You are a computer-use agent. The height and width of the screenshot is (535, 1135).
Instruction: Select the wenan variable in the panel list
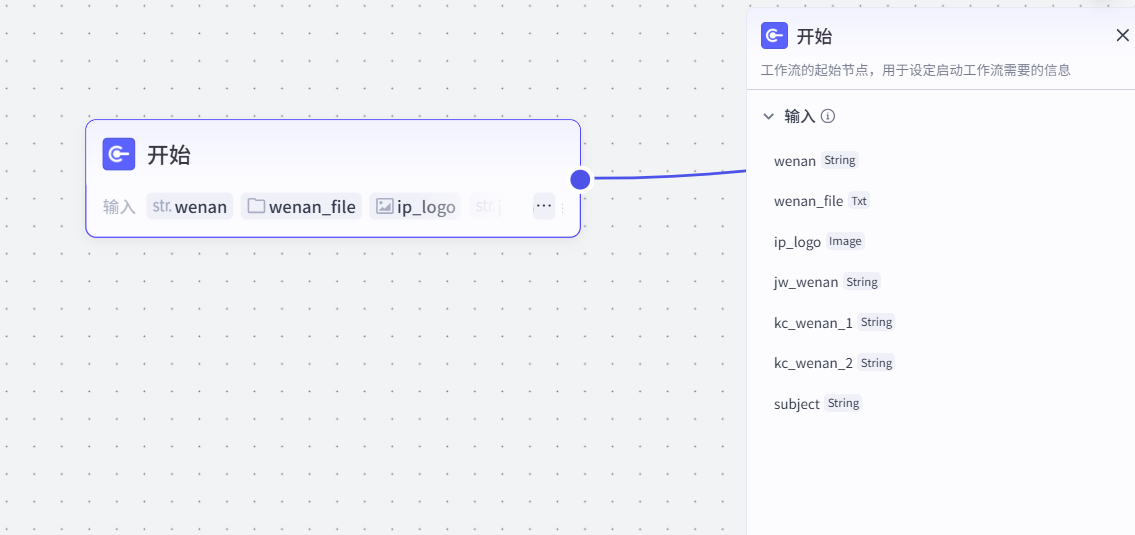click(x=795, y=161)
